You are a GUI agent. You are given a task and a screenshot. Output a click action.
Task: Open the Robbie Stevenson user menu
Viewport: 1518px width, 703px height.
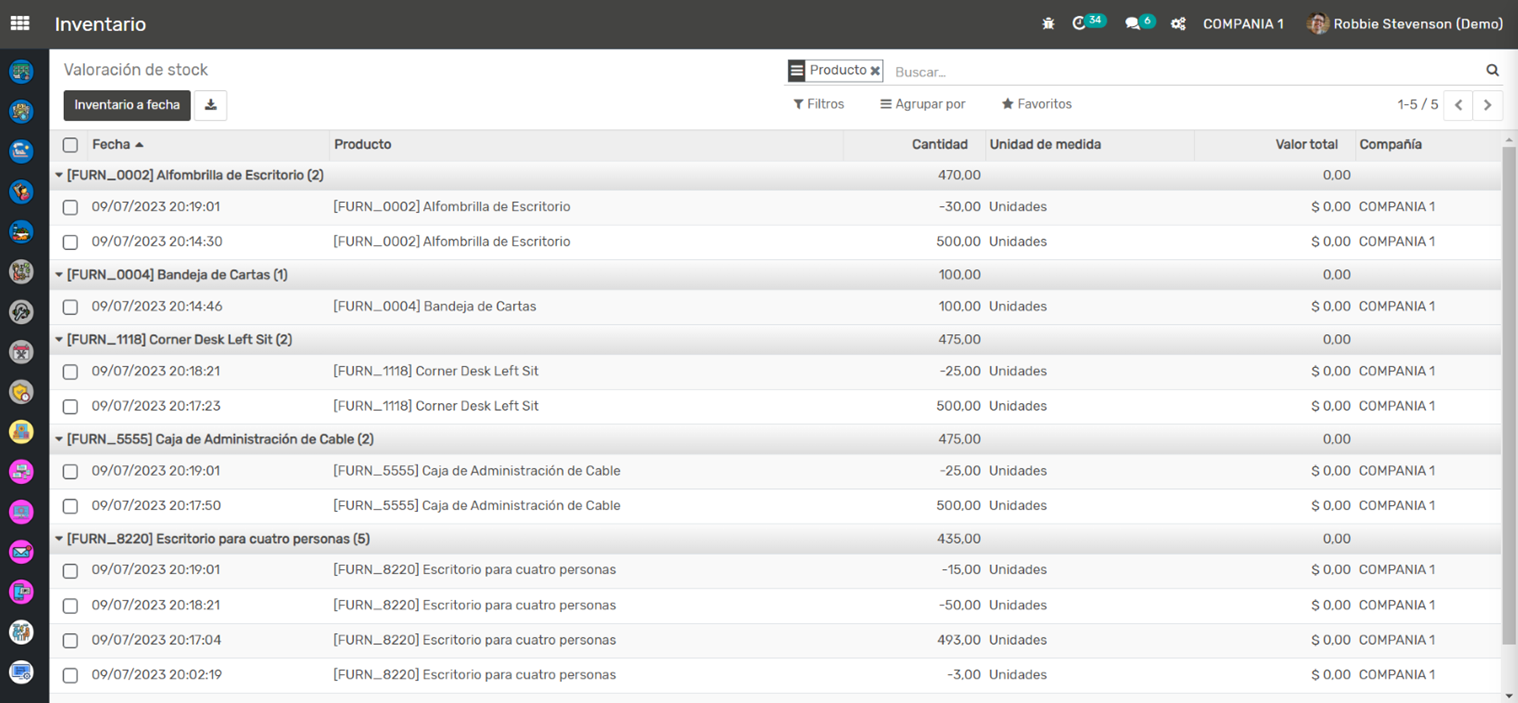click(x=1405, y=24)
